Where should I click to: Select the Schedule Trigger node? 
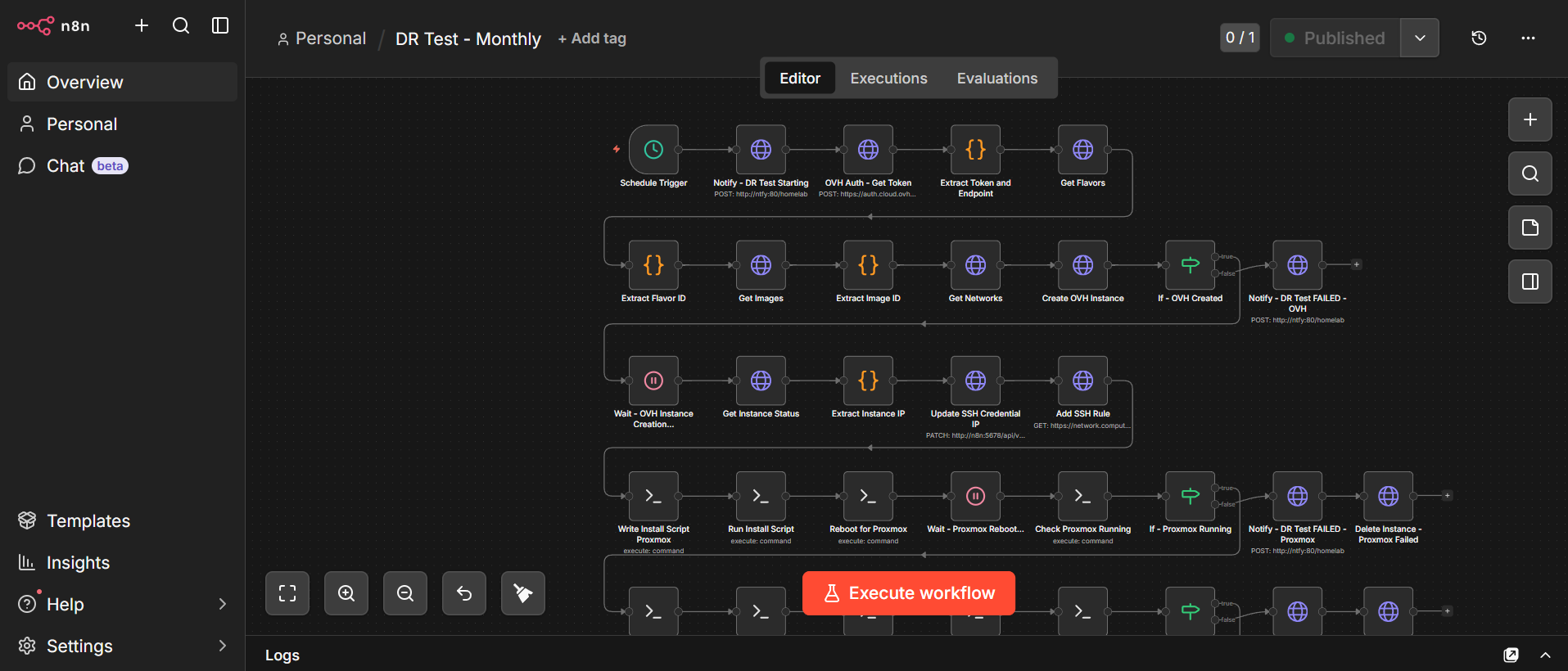pos(653,150)
